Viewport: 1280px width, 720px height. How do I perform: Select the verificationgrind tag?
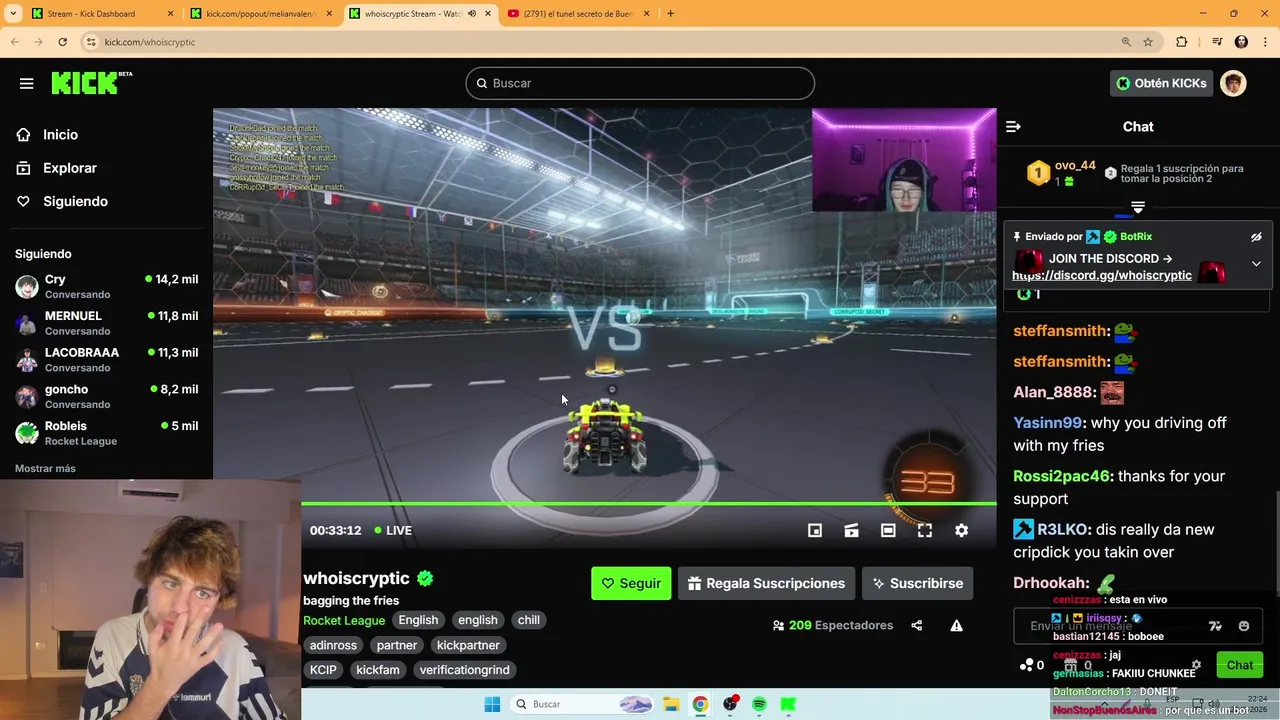pyautogui.click(x=464, y=670)
